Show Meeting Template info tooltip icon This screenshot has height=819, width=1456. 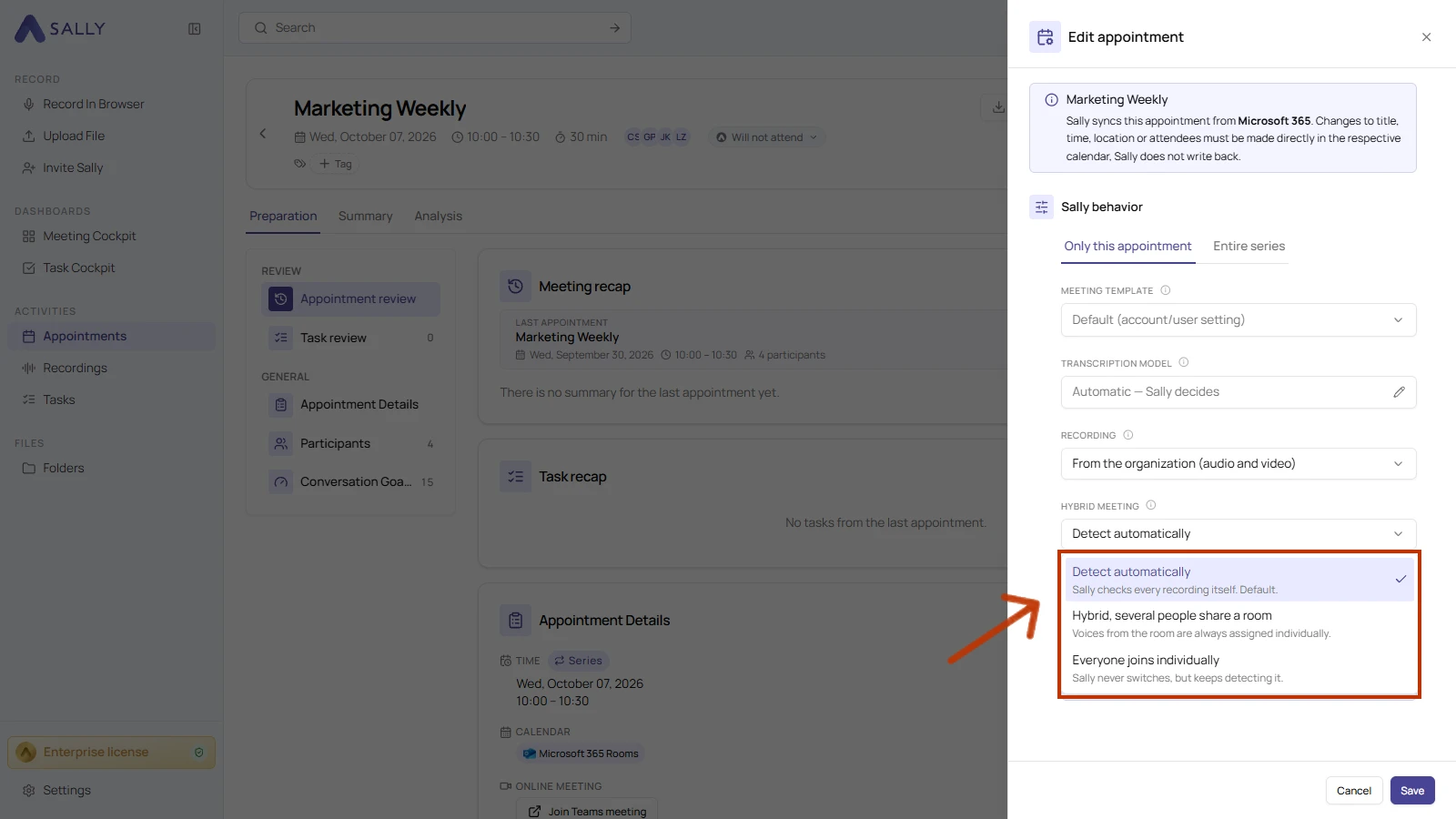point(1165,290)
